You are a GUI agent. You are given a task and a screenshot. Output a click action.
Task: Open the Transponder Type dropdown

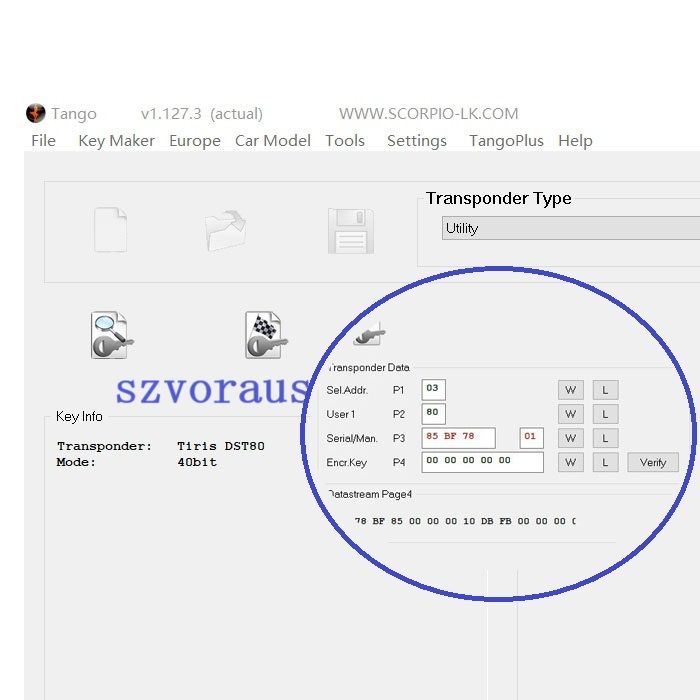570,228
